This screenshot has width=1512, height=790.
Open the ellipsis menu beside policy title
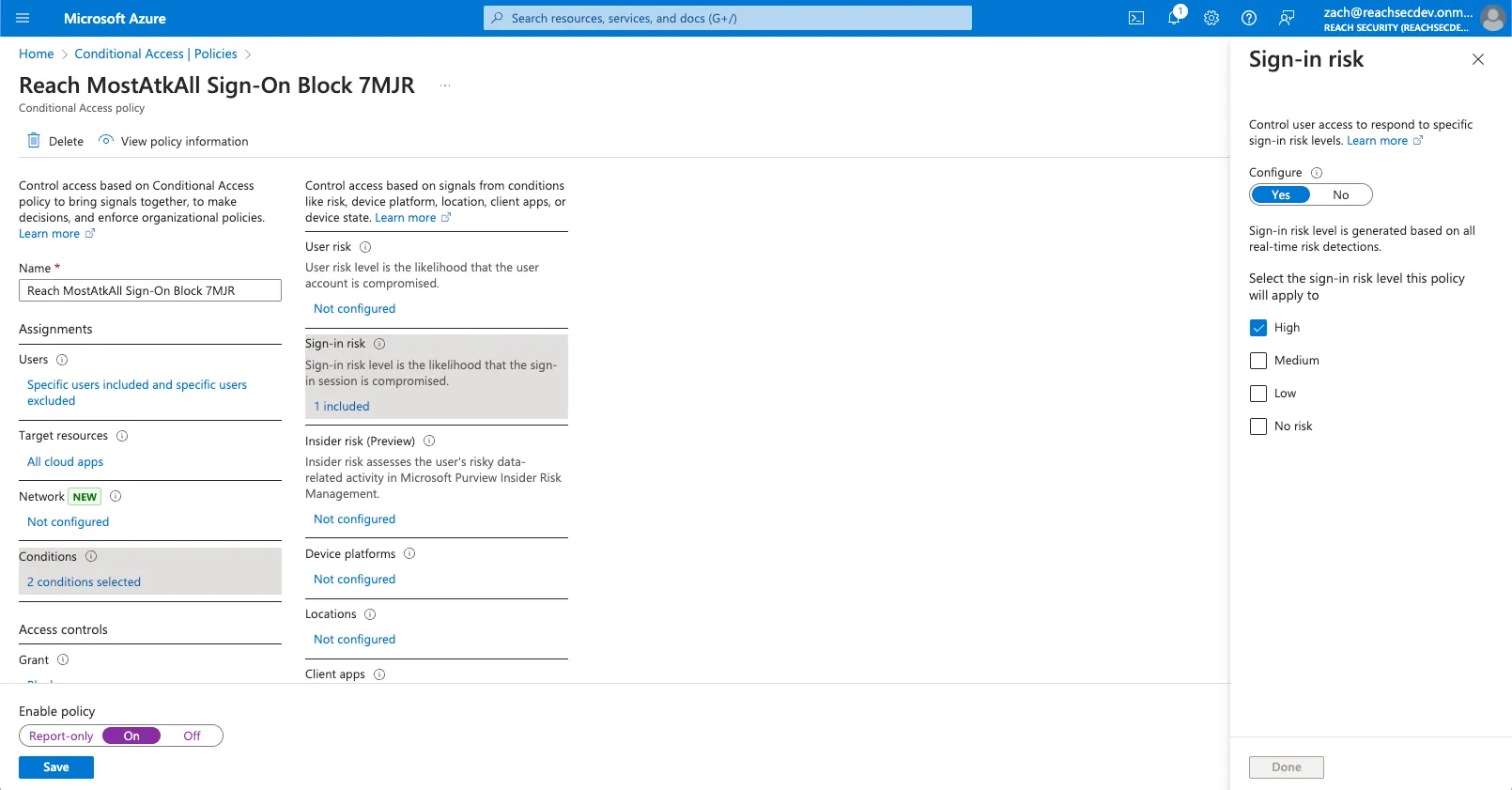point(445,85)
